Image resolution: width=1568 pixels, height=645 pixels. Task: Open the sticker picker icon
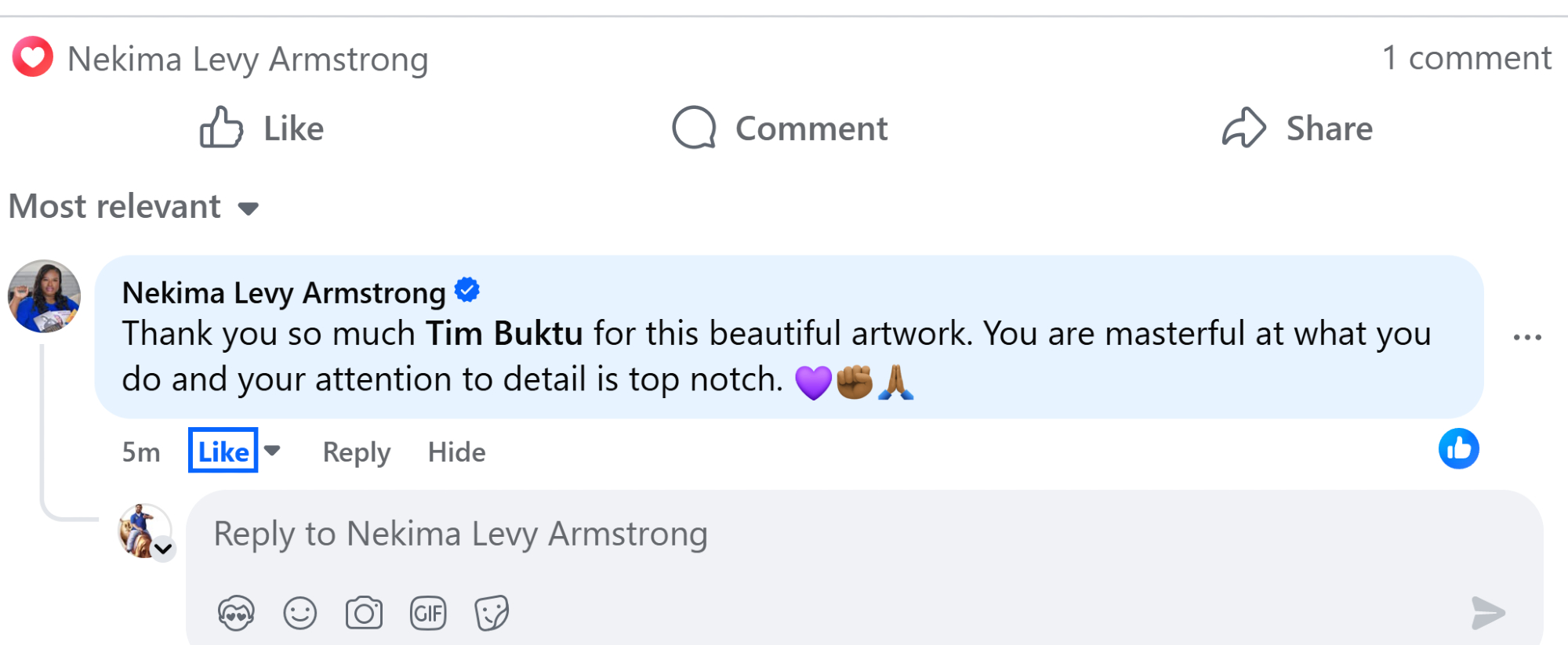[492, 613]
